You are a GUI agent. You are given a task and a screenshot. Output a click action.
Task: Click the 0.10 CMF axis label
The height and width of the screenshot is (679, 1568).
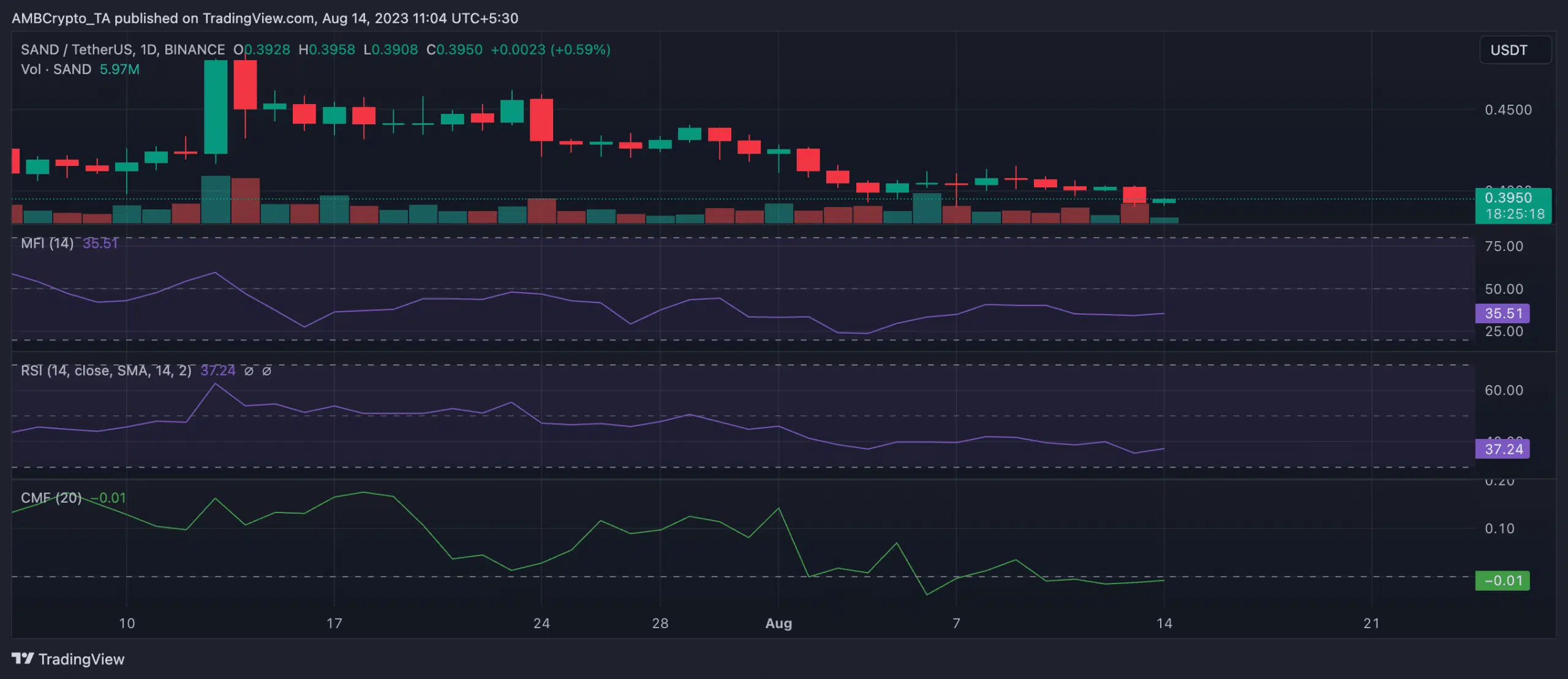[x=1499, y=528]
